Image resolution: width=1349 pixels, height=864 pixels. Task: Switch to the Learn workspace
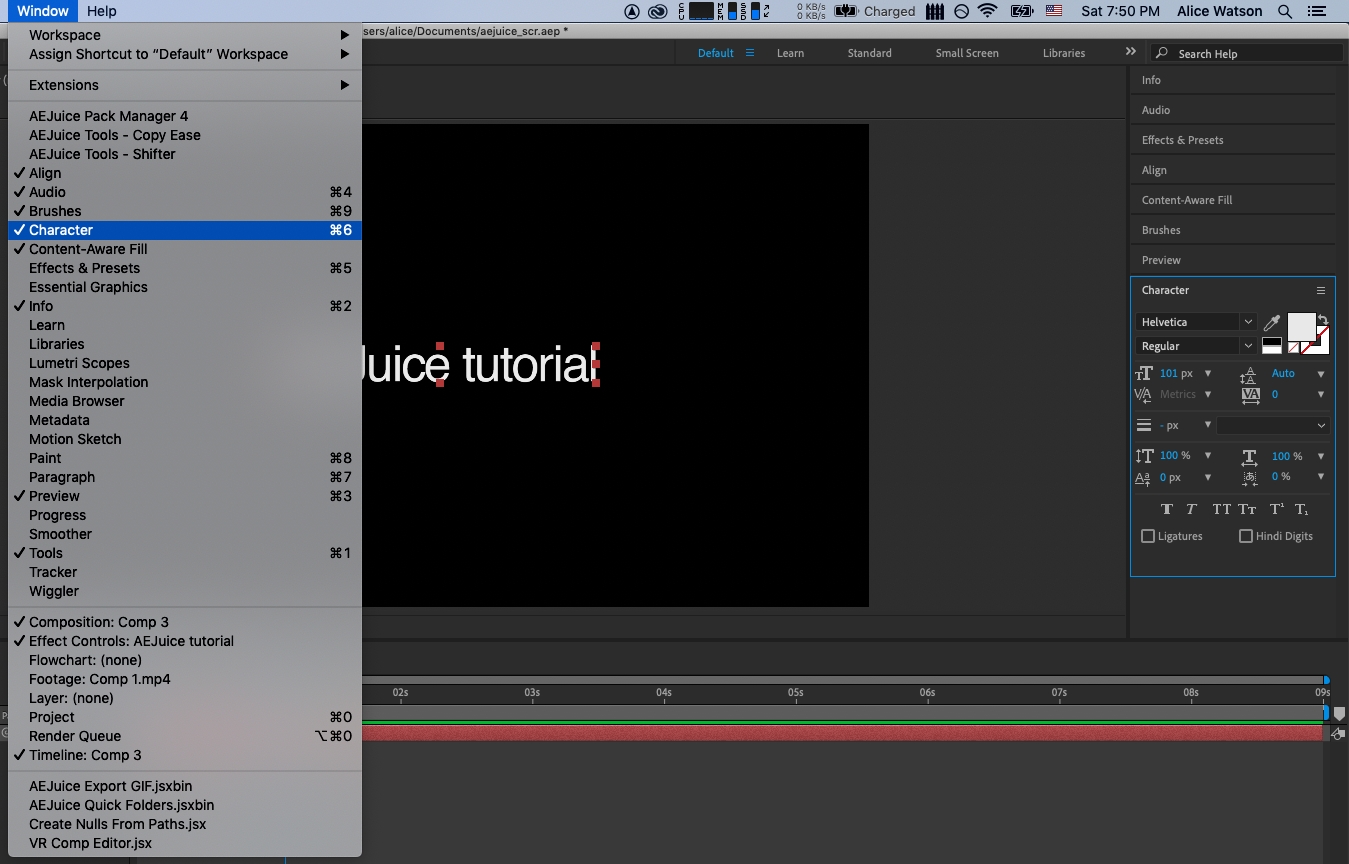point(790,53)
